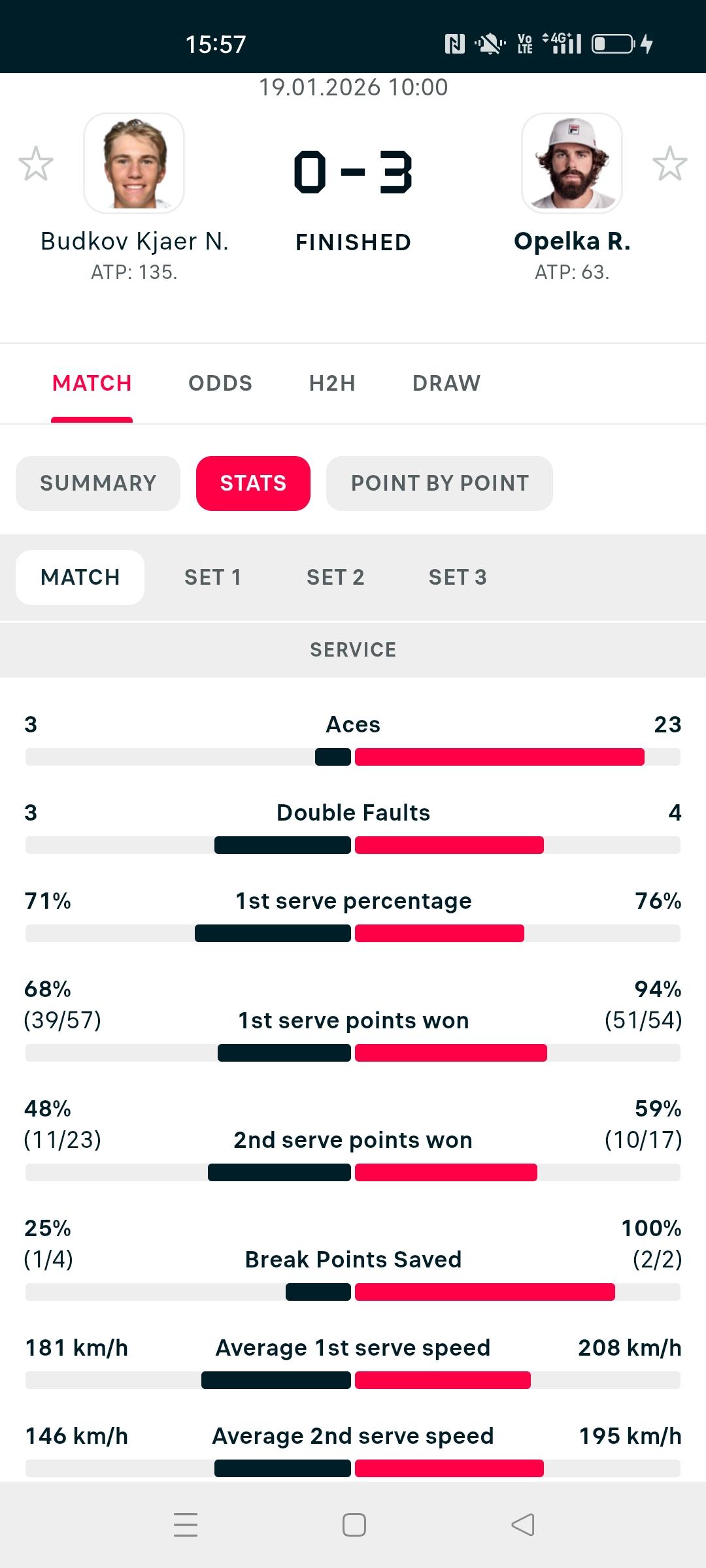The height and width of the screenshot is (1568, 706).
Task: Favorite Opelka with the star icon
Action: tap(669, 163)
